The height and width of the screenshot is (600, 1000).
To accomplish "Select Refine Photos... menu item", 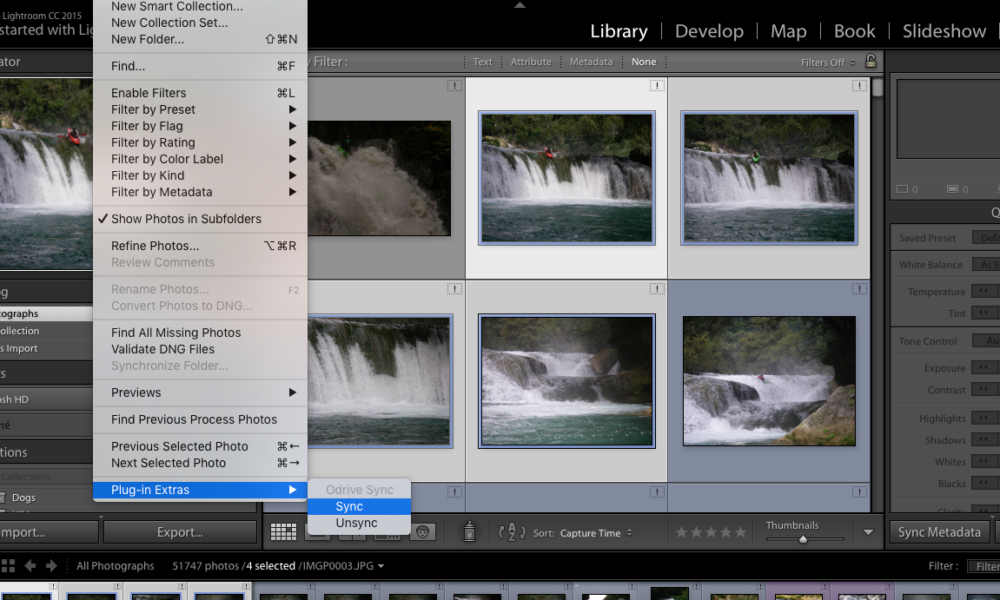I will (200, 246).
